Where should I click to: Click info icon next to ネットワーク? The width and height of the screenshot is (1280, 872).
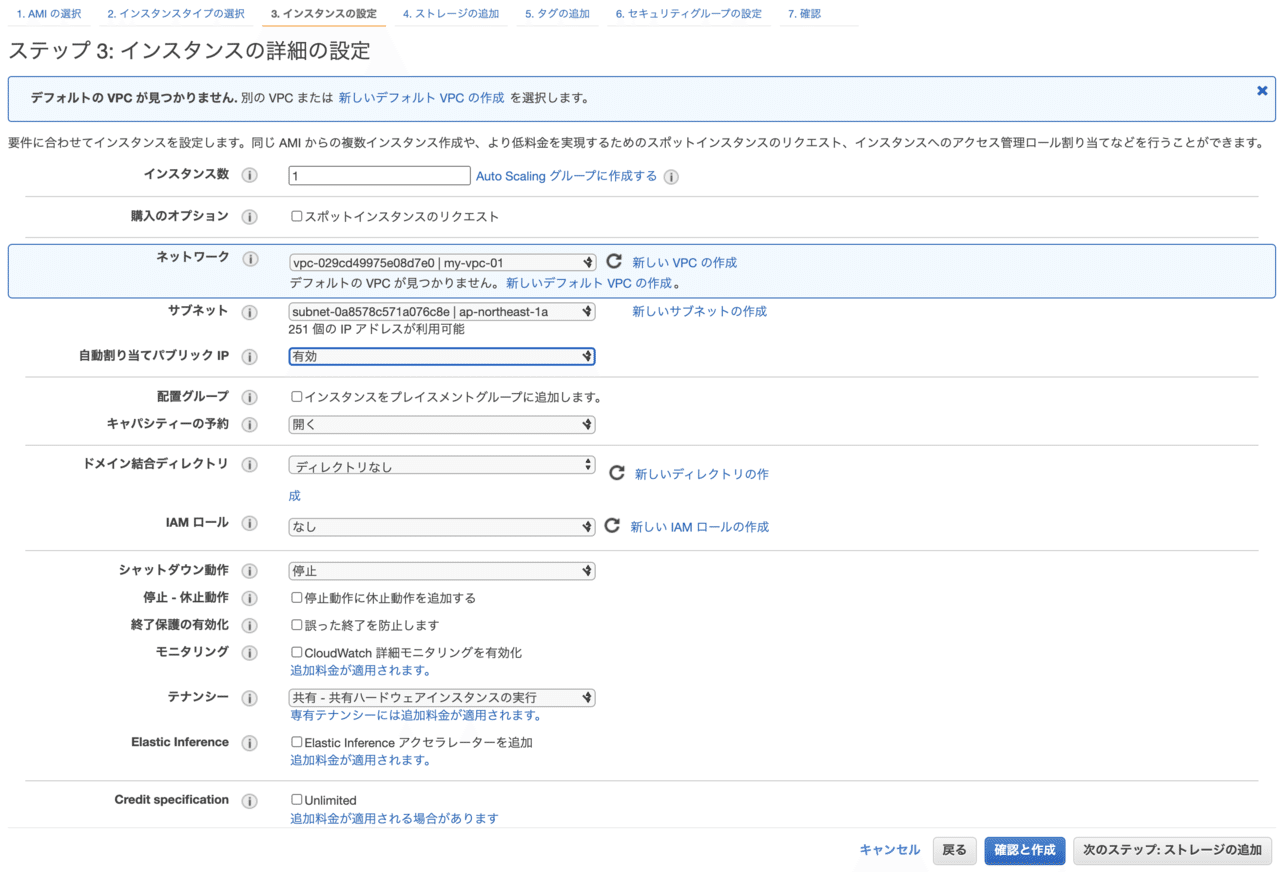(249, 258)
